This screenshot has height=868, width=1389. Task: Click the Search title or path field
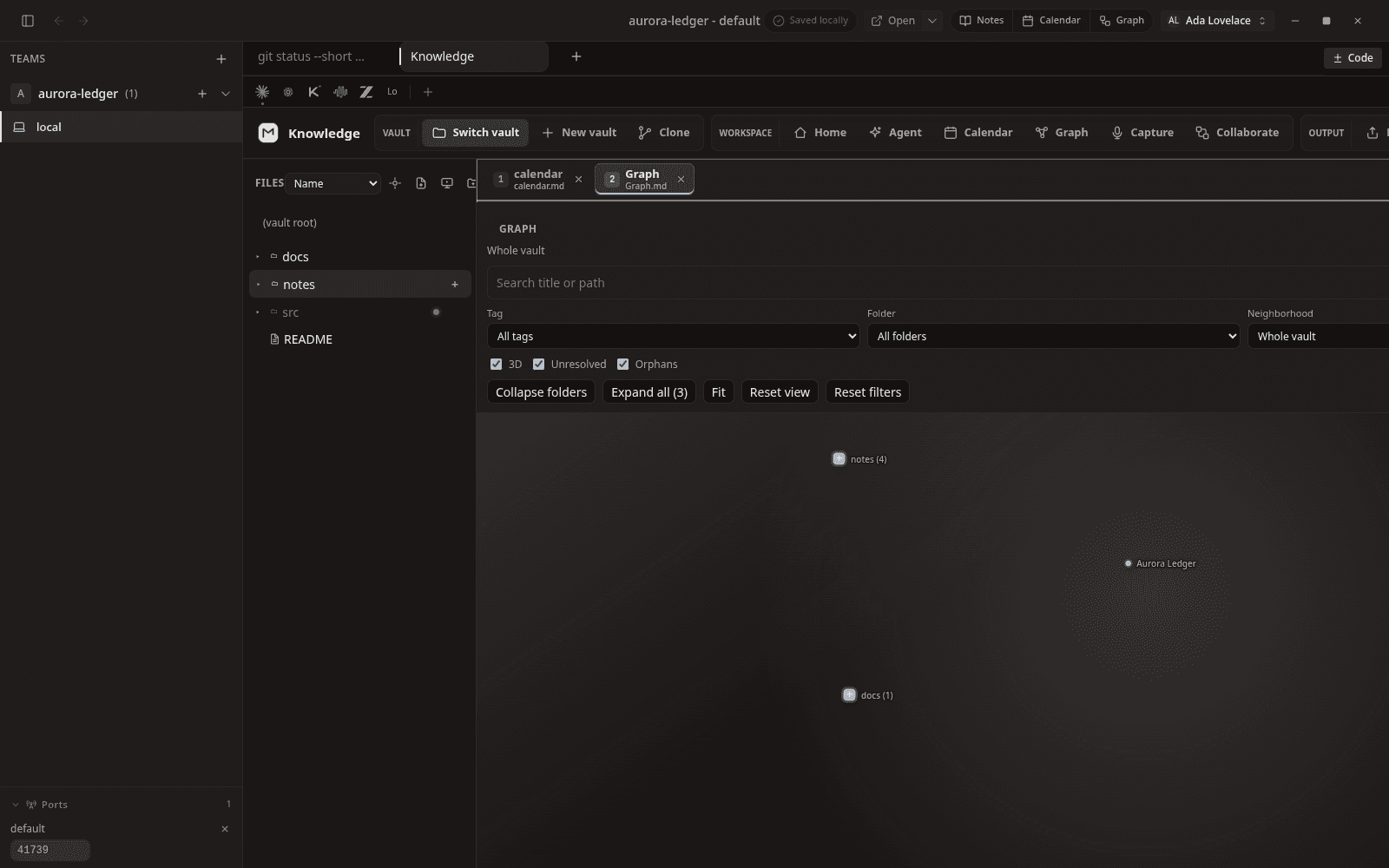[x=938, y=283]
